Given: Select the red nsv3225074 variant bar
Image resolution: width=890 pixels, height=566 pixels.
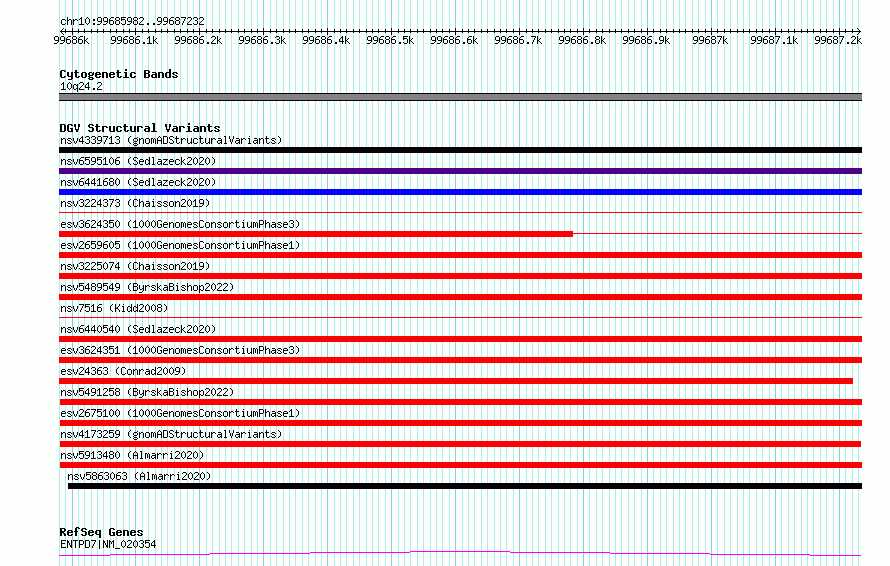Looking at the screenshot, I should [x=460, y=276].
